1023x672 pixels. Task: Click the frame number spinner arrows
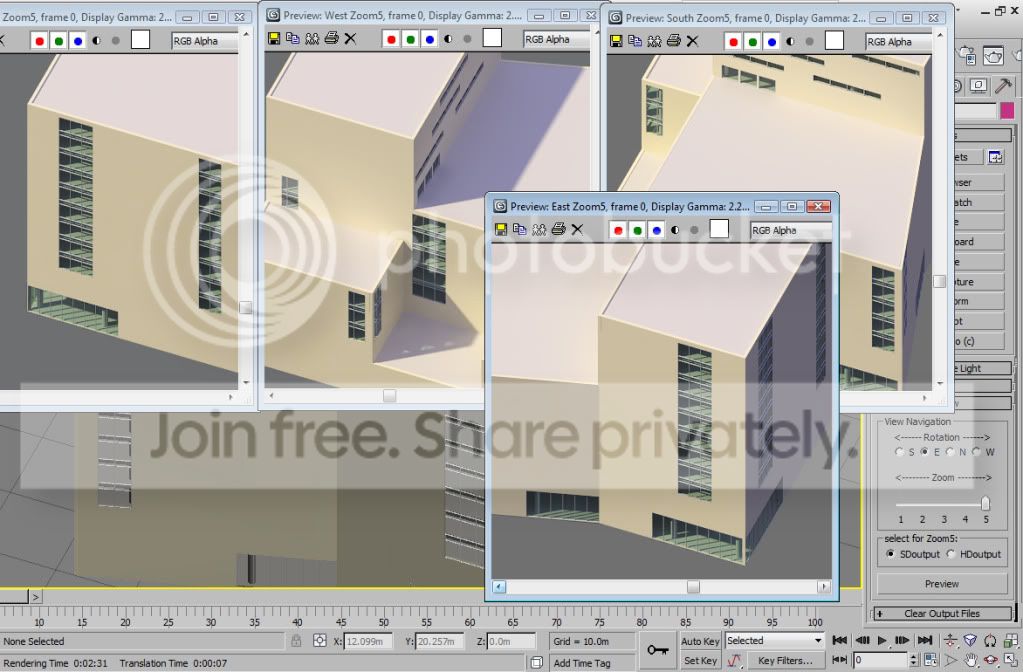(913, 660)
